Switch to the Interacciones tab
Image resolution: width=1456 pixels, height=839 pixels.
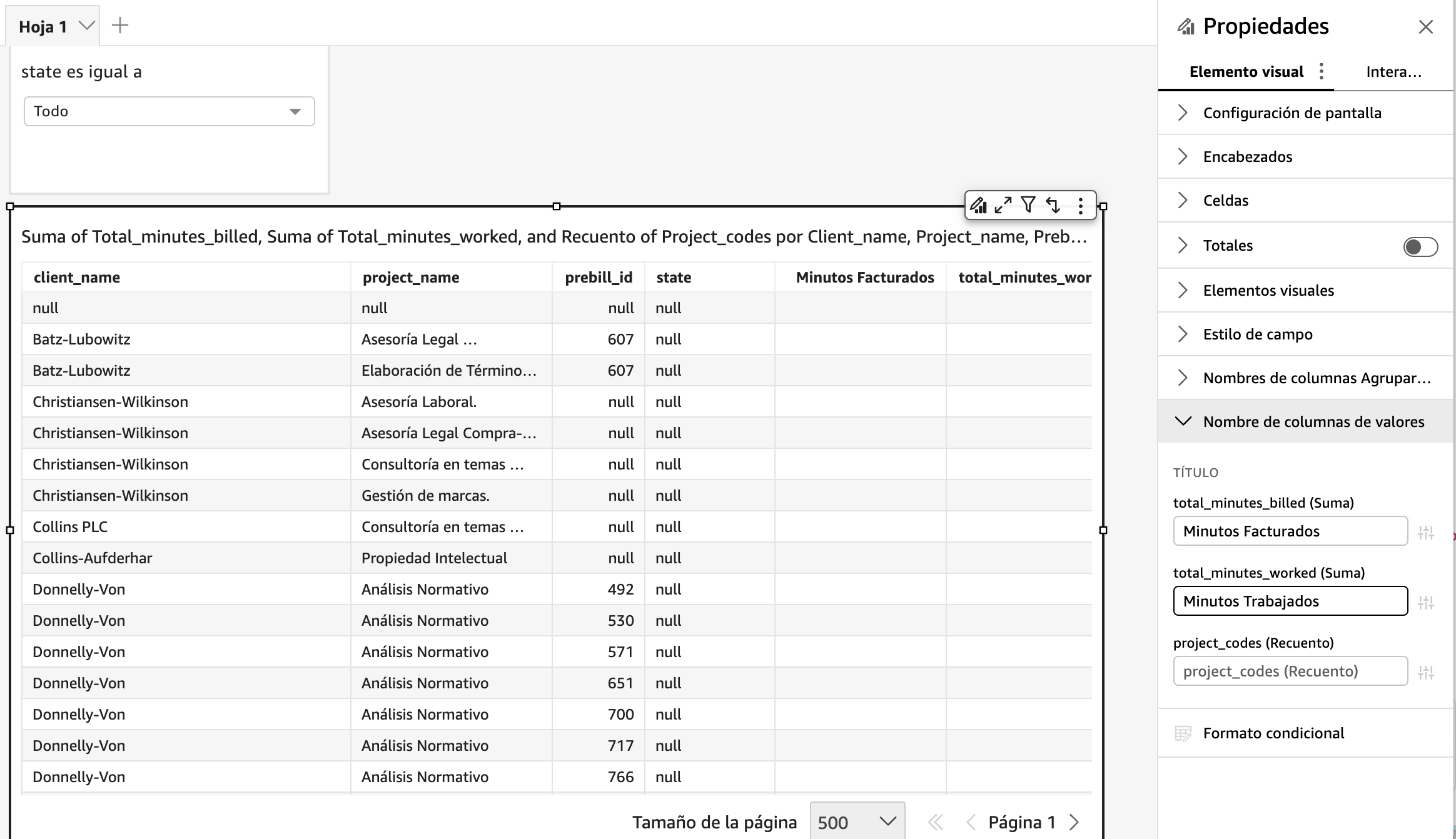click(x=1393, y=72)
